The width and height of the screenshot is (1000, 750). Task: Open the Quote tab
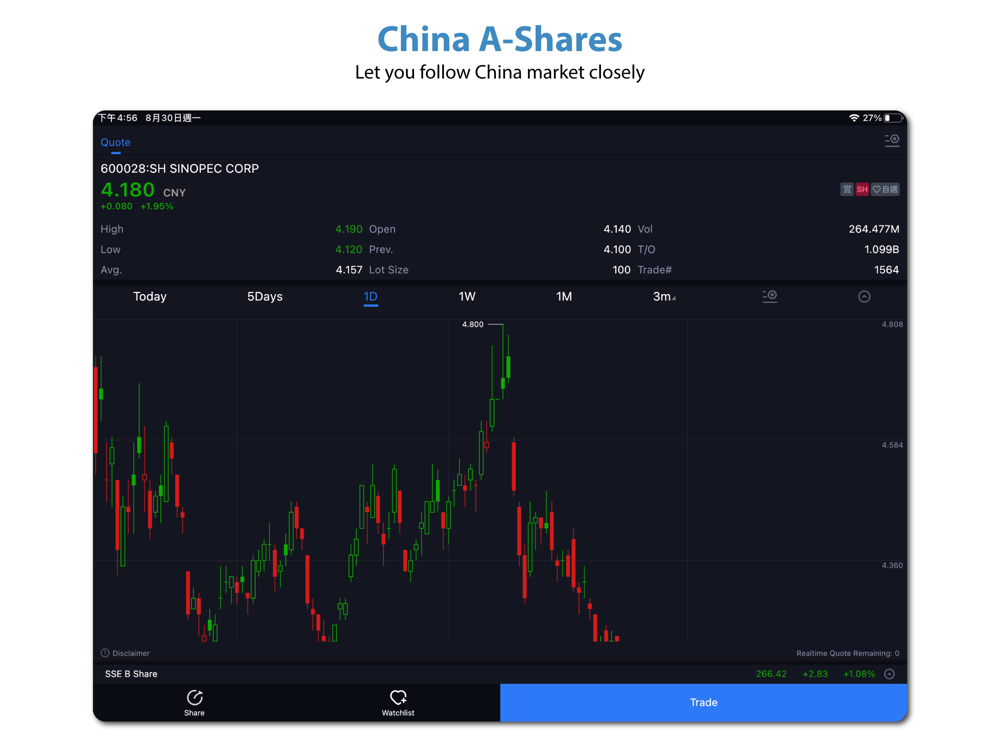[x=115, y=143]
